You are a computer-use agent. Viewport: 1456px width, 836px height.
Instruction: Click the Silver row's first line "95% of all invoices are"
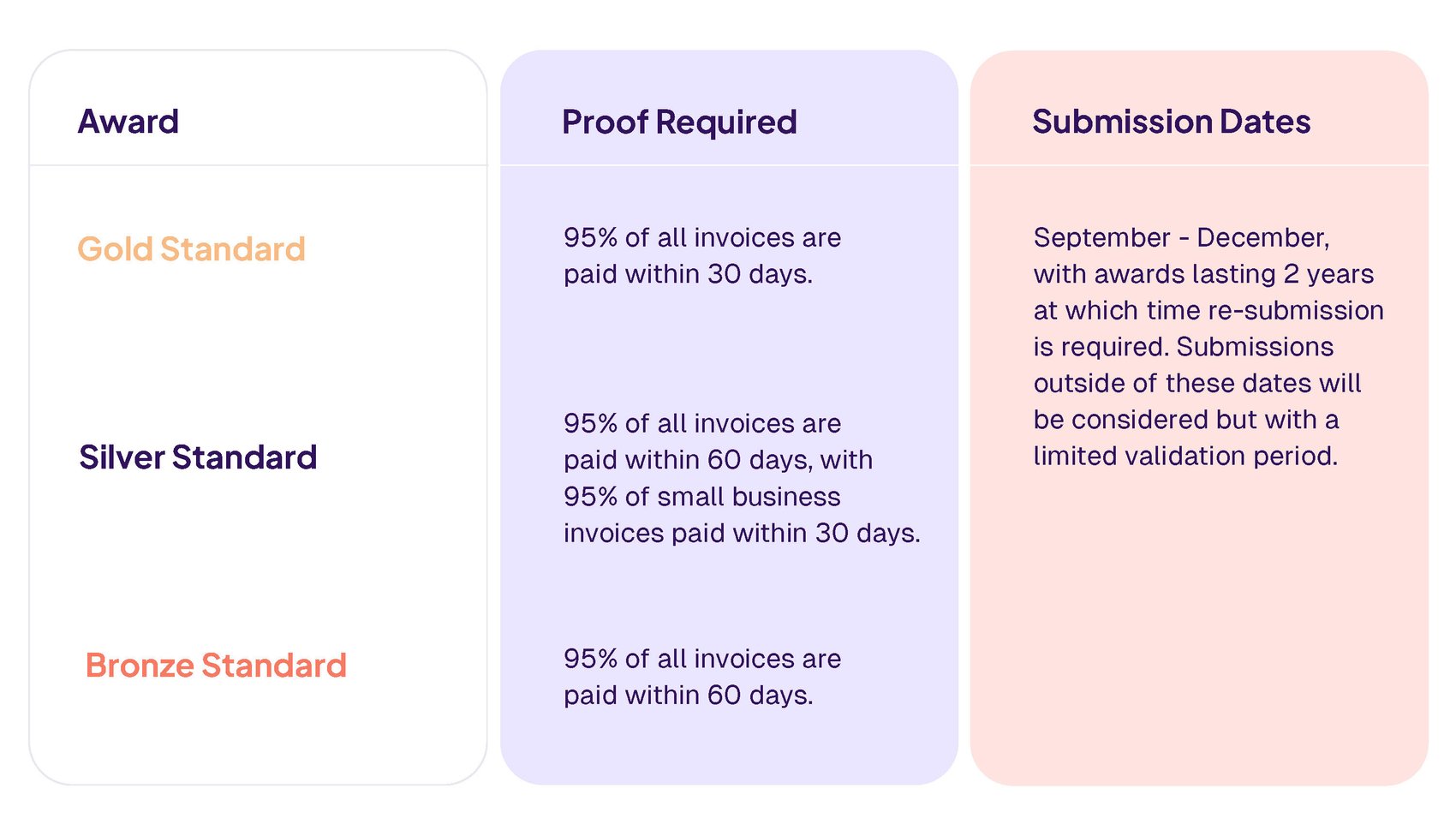pyautogui.click(x=701, y=423)
